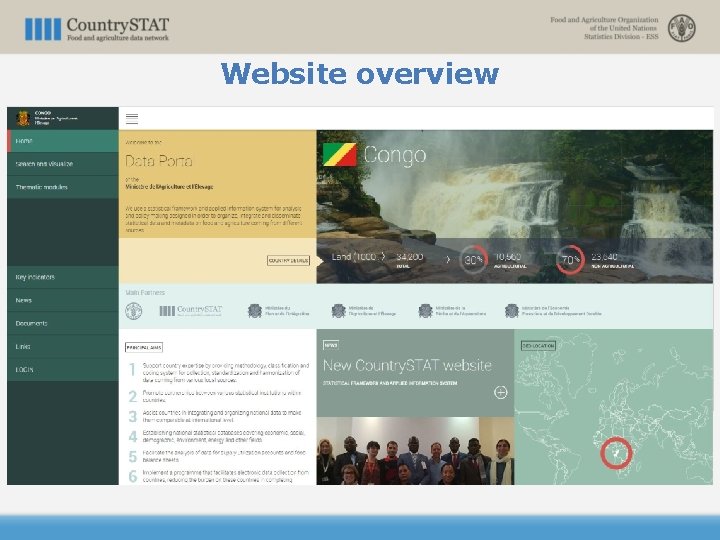The image size is (720, 540).
Task: Click the 10,560 agricultural value
Action: [x=508, y=257]
